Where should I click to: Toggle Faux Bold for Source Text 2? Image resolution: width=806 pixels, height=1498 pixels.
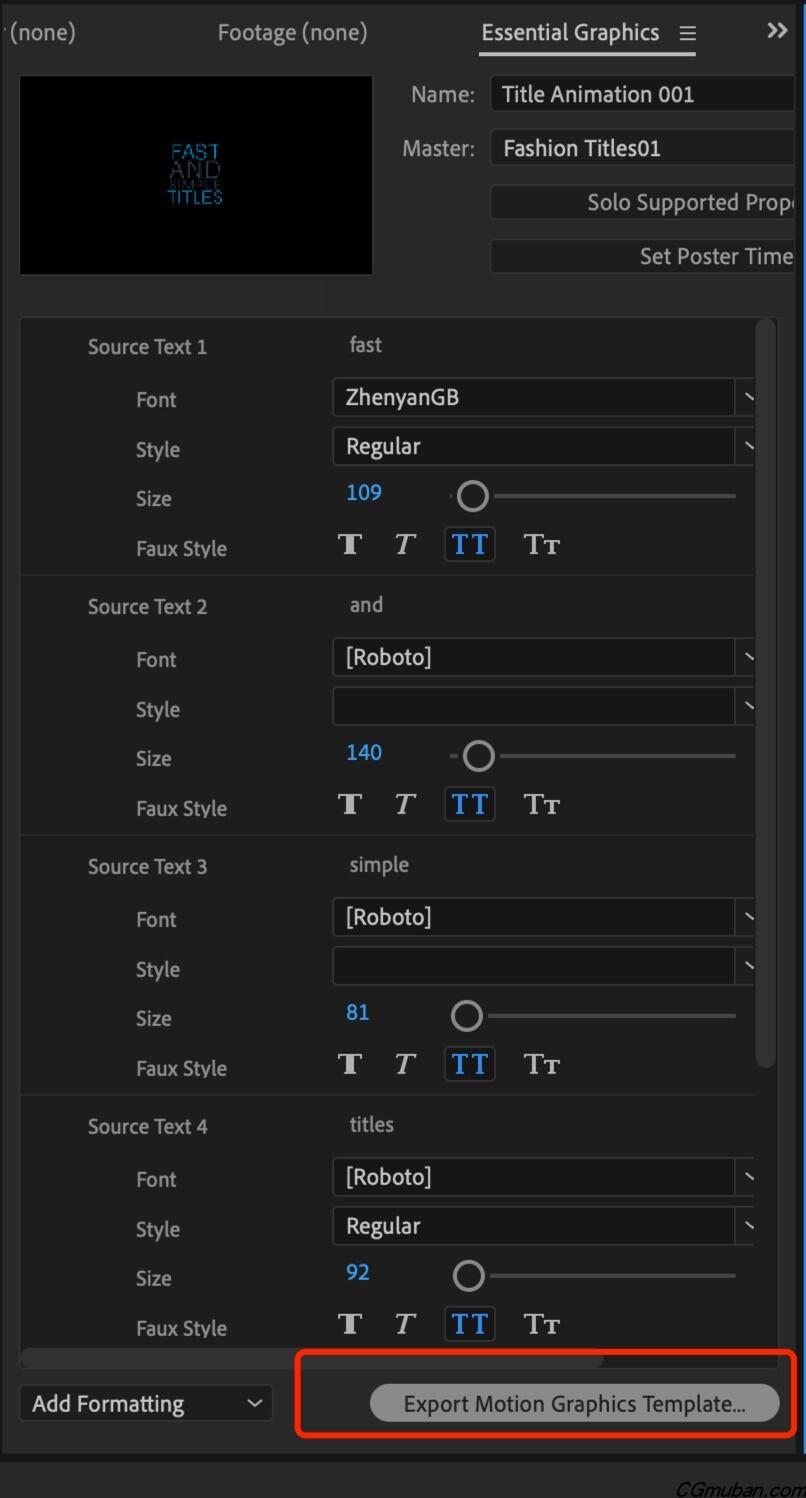350,804
